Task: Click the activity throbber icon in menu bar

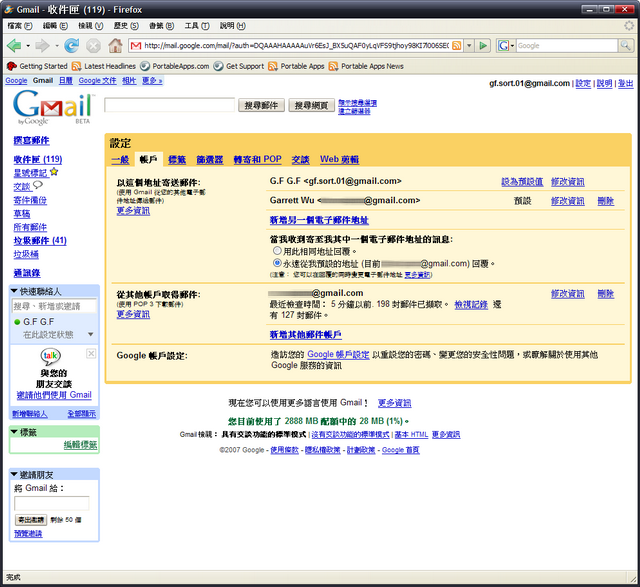Action: [x=629, y=26]
